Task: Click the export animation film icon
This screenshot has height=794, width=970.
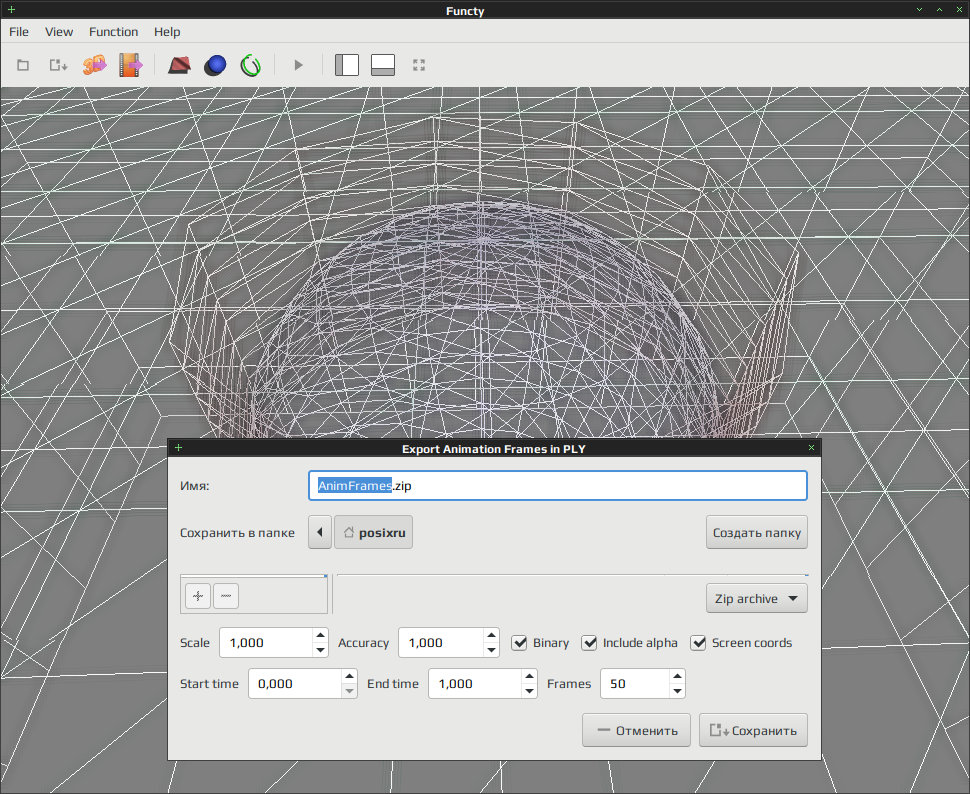Action: point(130,65)
